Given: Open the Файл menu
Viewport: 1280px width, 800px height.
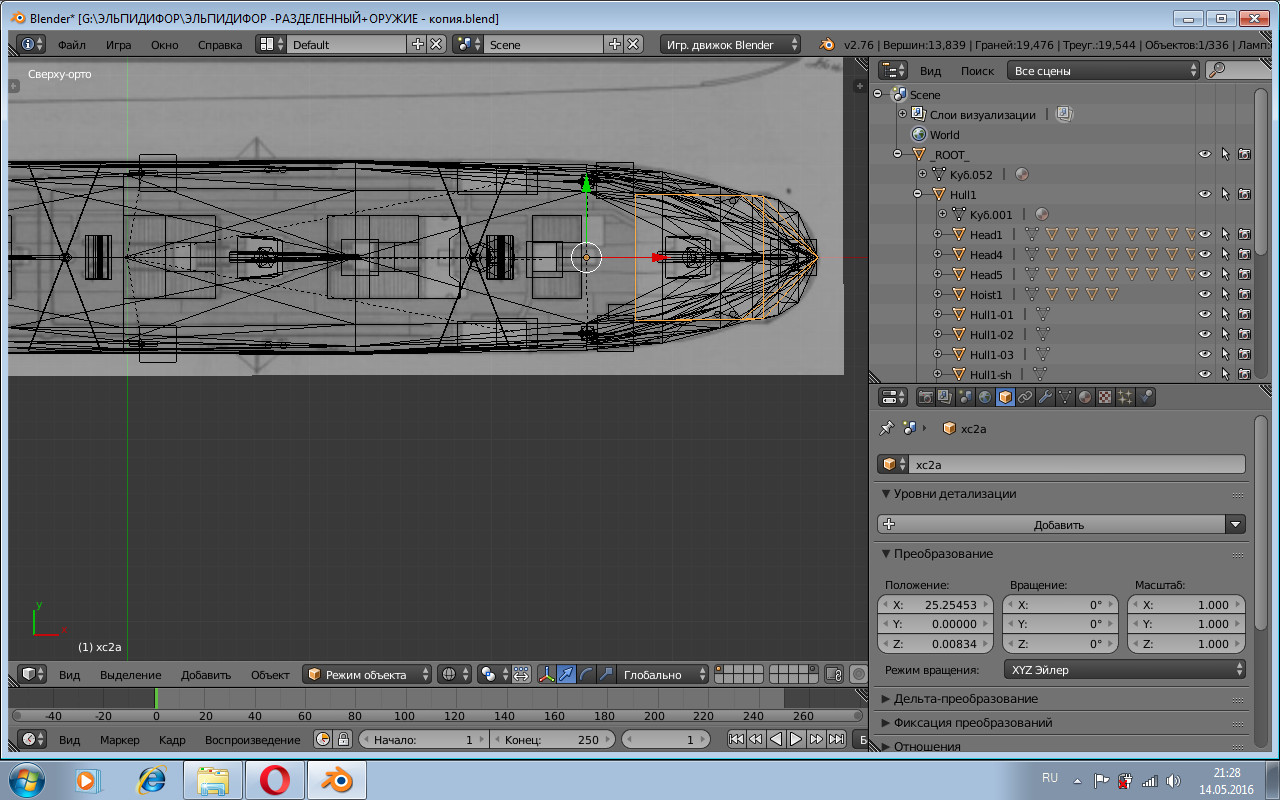Looking at the screenshot, I should tap(71, 45).
